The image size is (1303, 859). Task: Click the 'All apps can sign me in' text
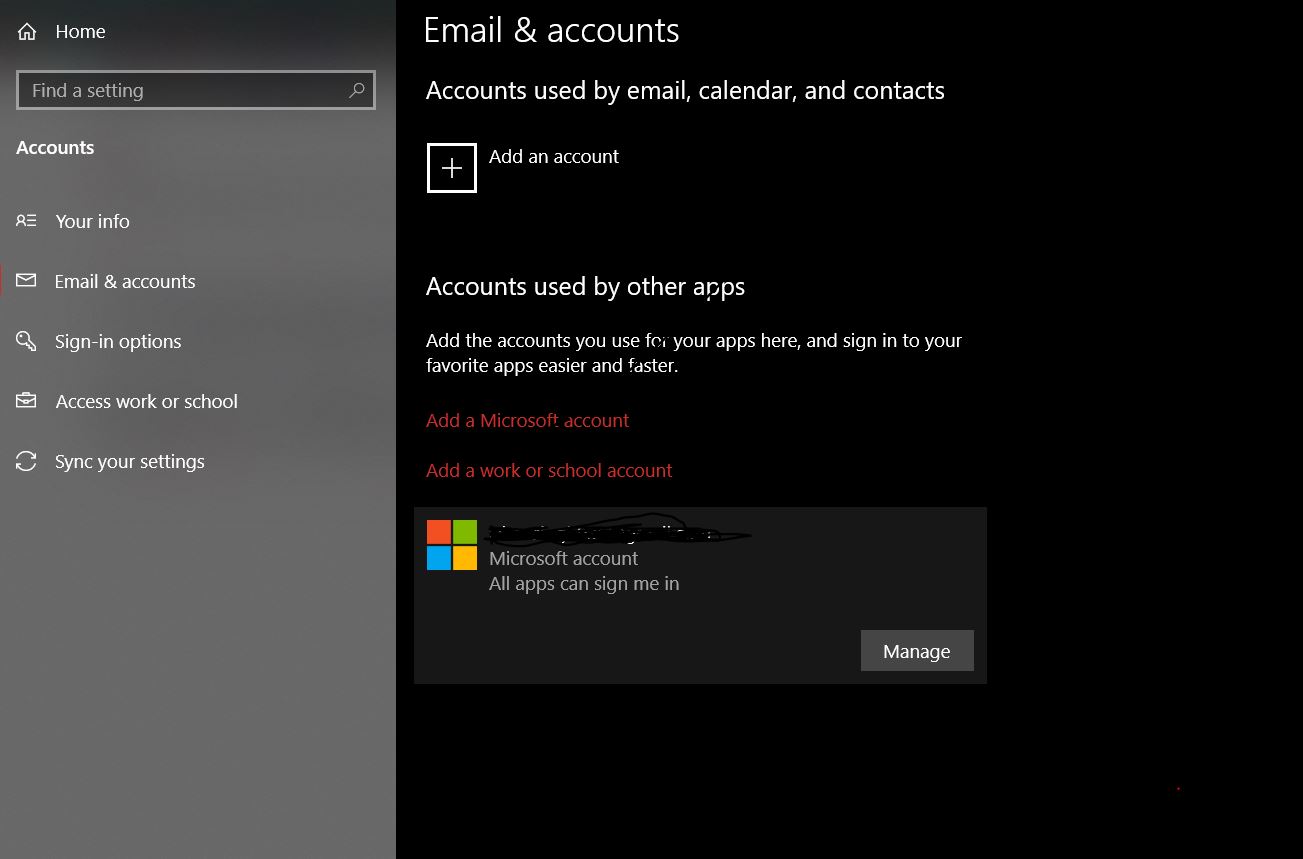(x=584, y=584)
